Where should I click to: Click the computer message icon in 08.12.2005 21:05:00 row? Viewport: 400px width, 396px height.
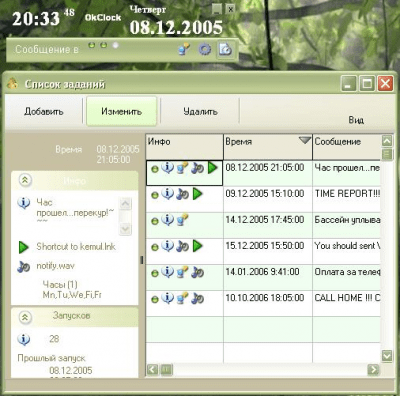point(182,168)
